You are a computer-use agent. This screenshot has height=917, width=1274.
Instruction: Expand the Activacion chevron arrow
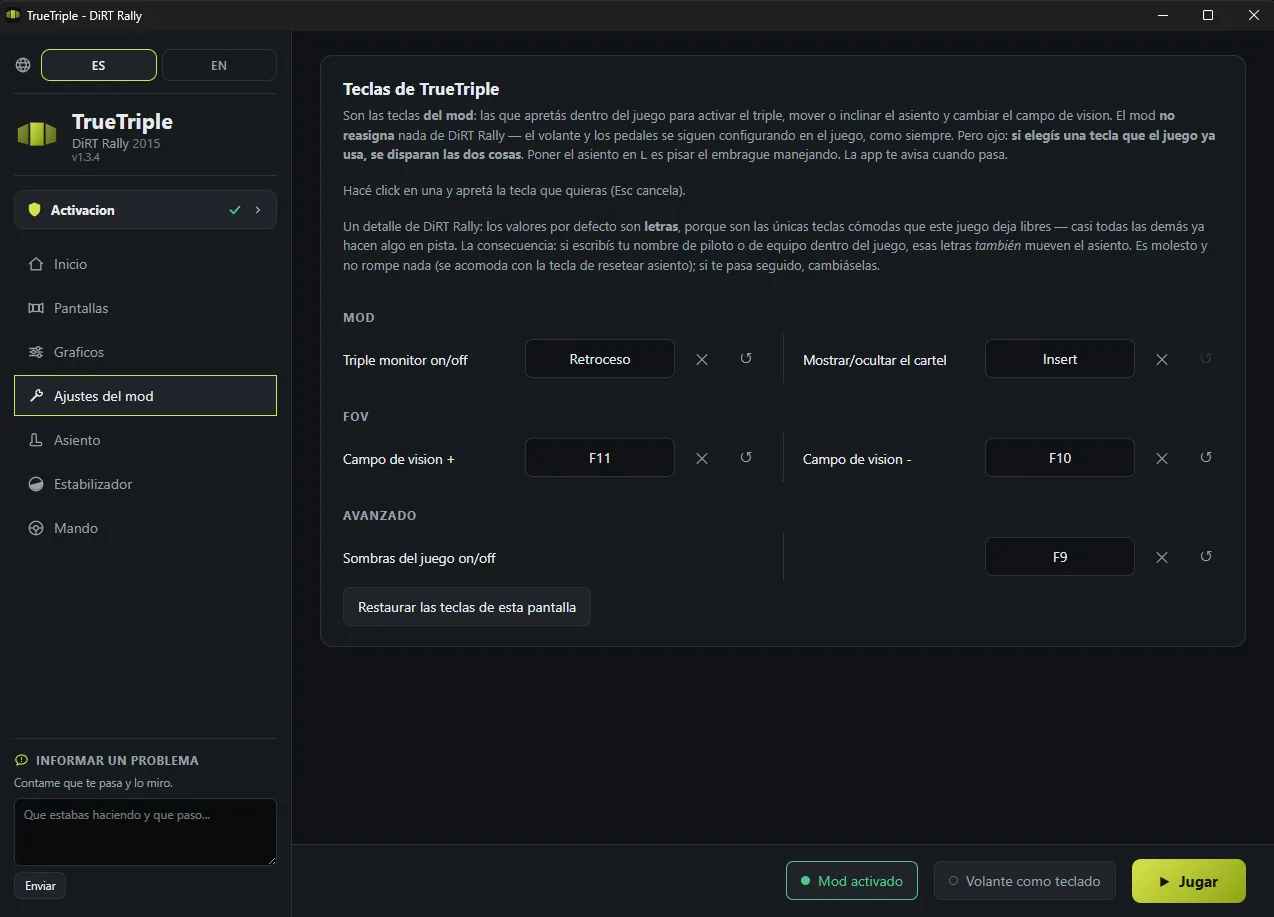click(258, 210)
